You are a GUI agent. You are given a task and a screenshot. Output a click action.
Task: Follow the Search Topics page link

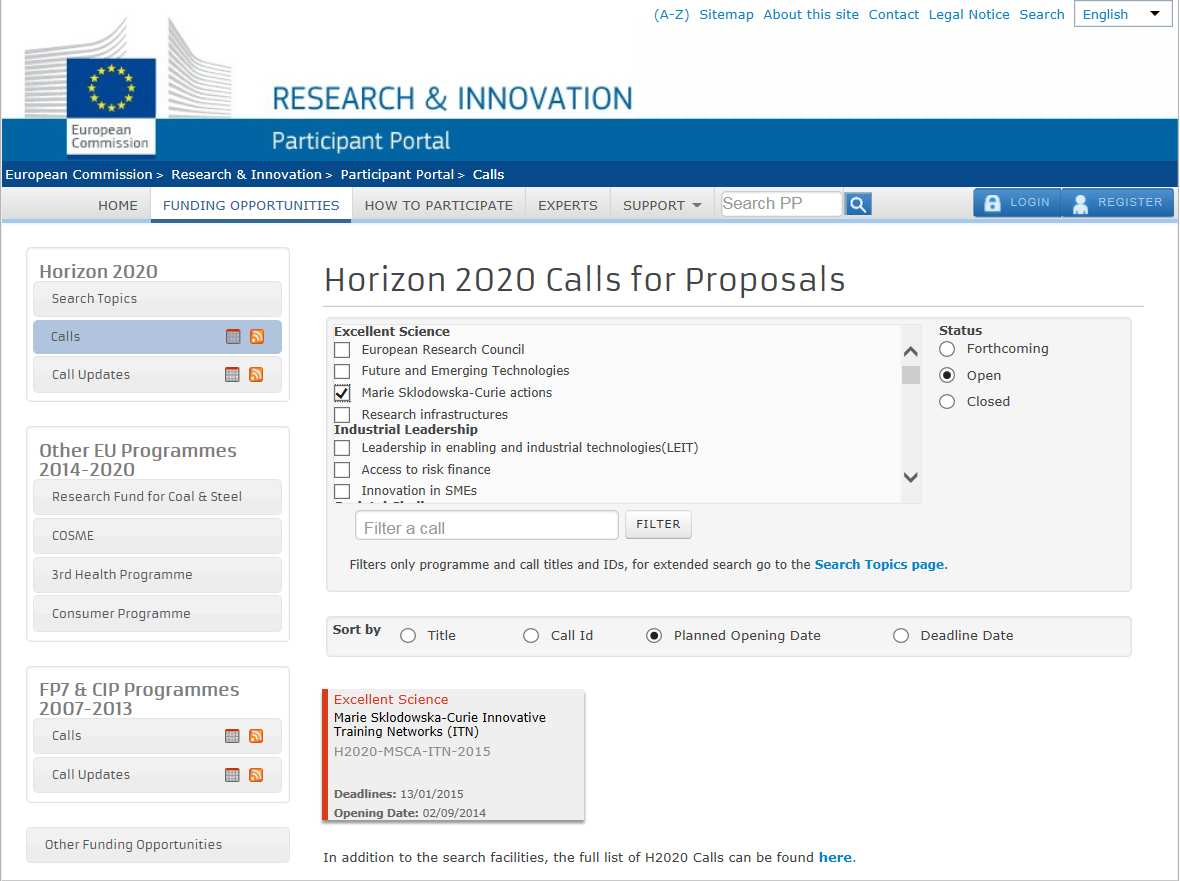pos(879,565)
